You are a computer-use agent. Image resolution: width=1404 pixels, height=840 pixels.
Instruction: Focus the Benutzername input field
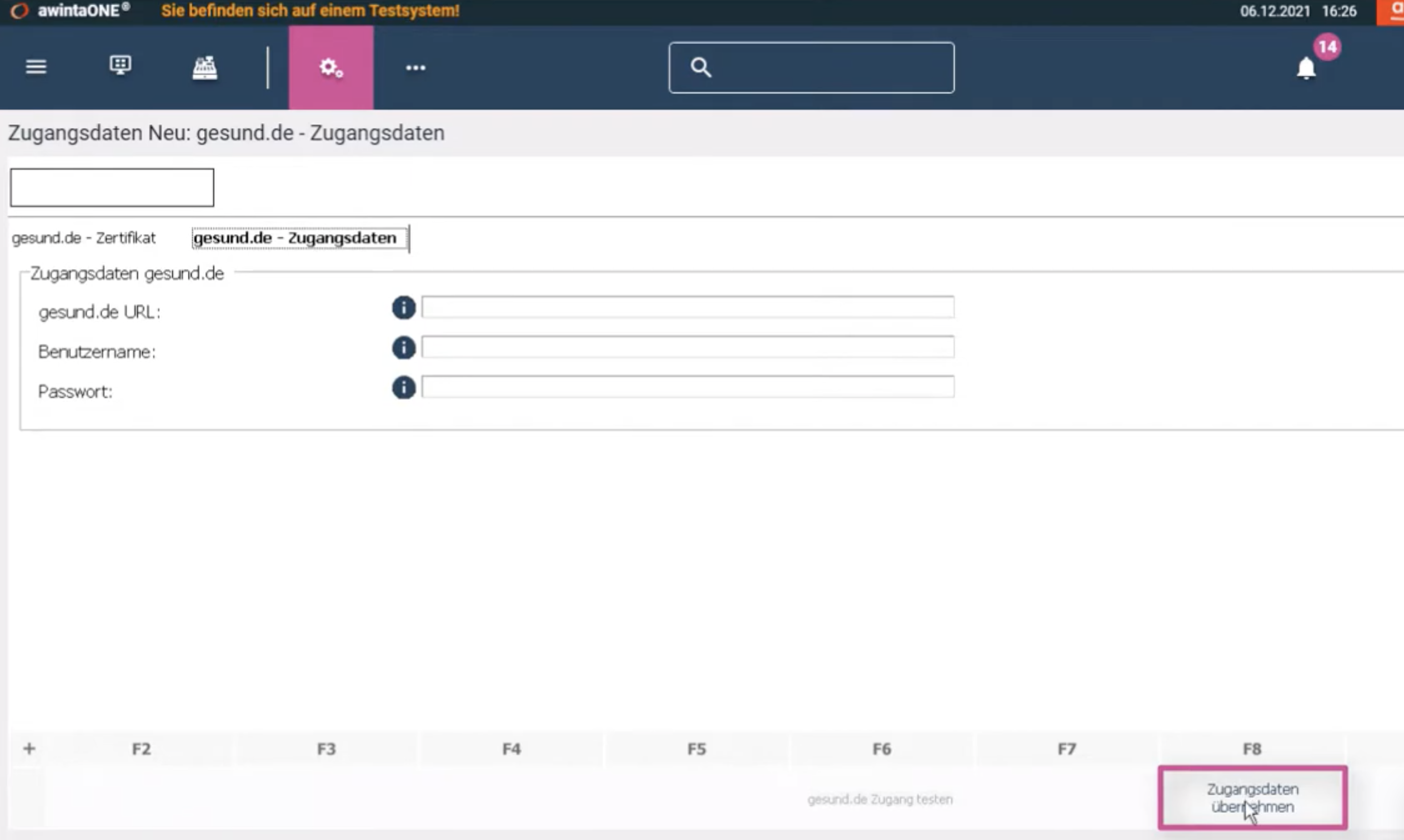(688, 347)
